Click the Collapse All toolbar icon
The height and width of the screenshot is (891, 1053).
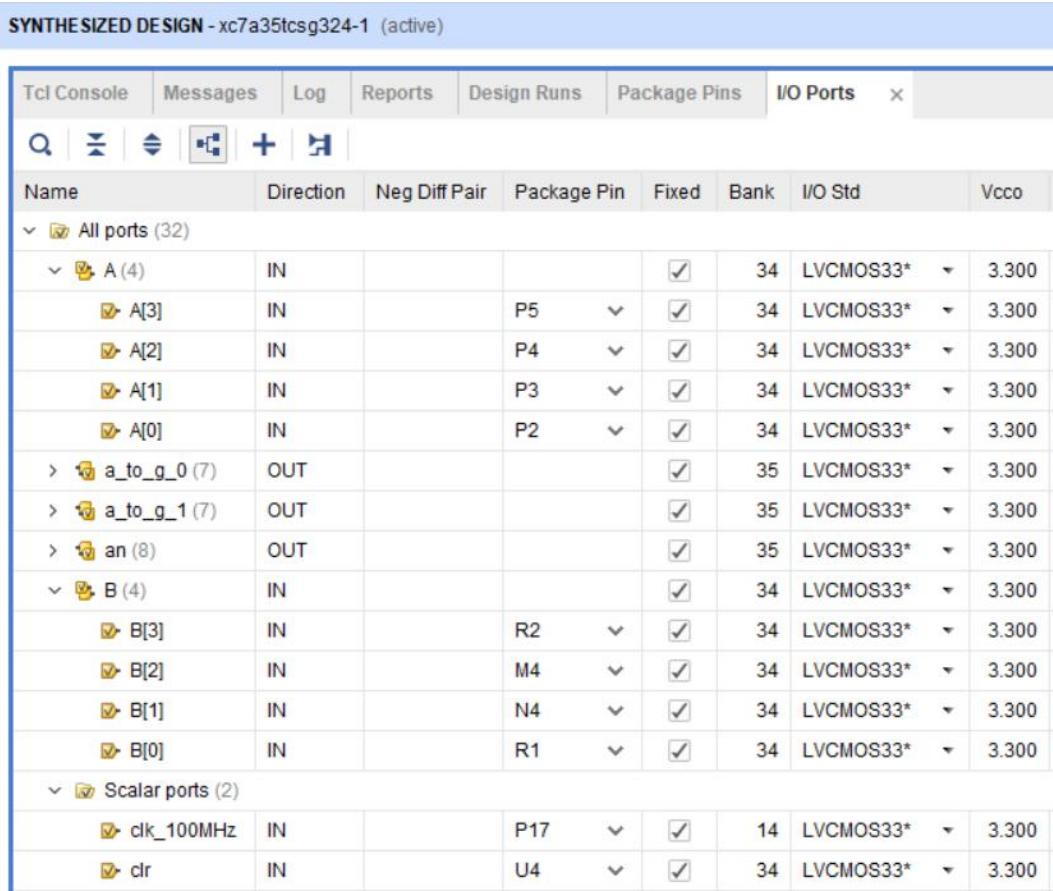coord(96,146)
